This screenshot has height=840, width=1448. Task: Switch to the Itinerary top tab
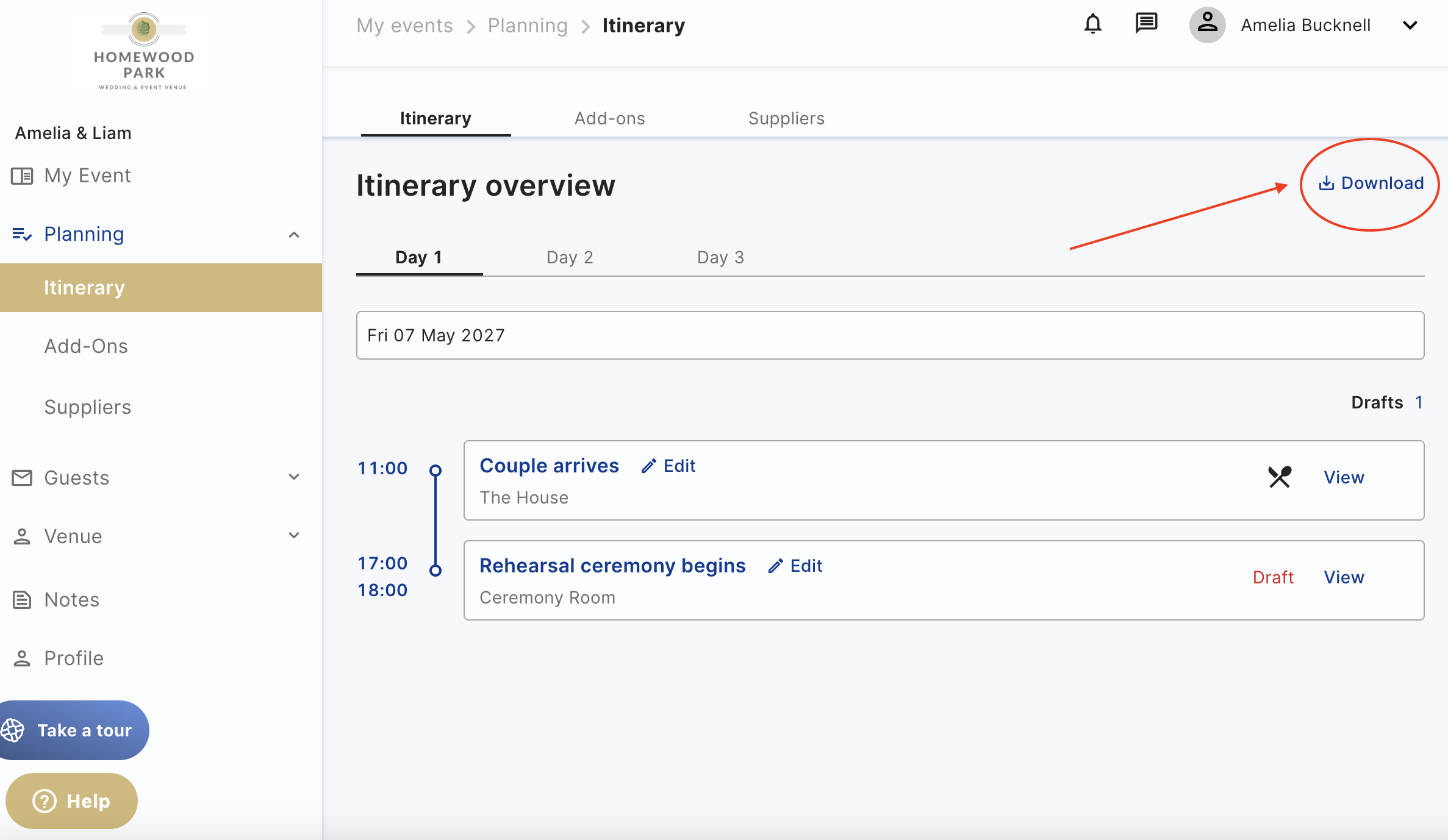point(435,118)
